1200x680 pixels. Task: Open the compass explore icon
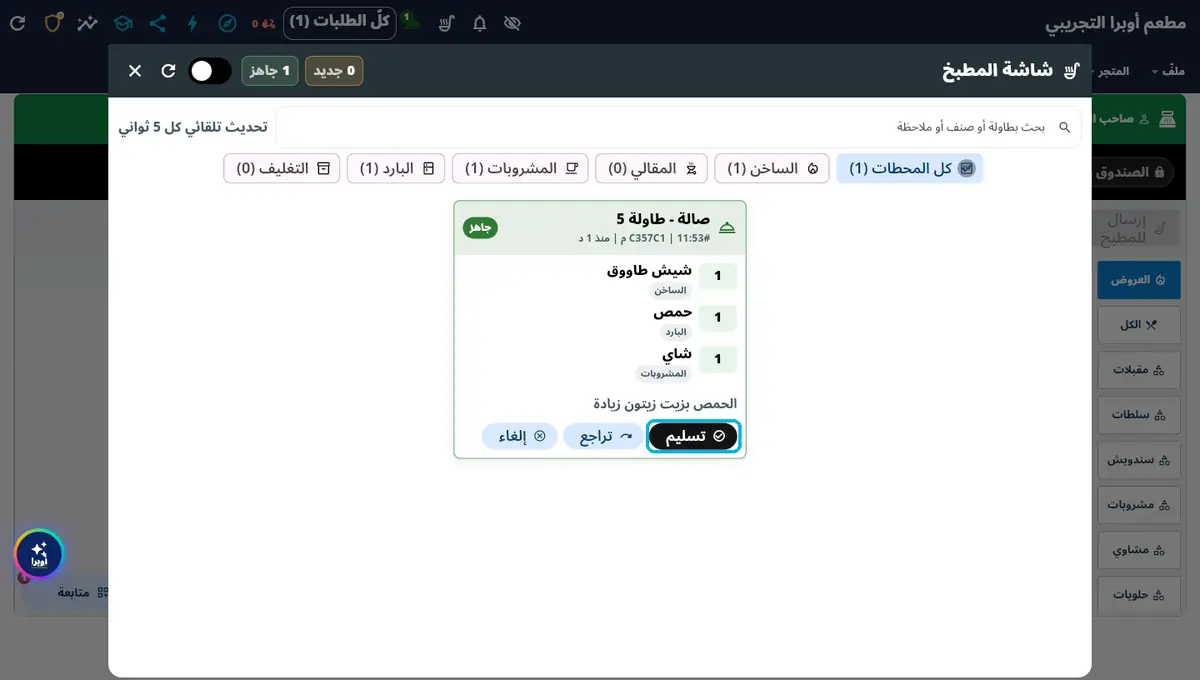[x=227, y=22]
